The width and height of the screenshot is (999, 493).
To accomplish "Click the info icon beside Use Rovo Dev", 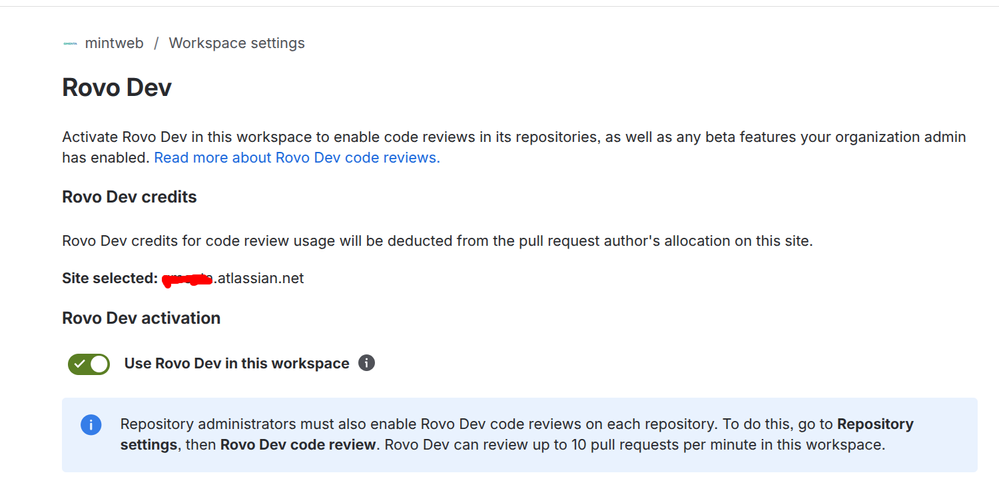I will (366, 363).
